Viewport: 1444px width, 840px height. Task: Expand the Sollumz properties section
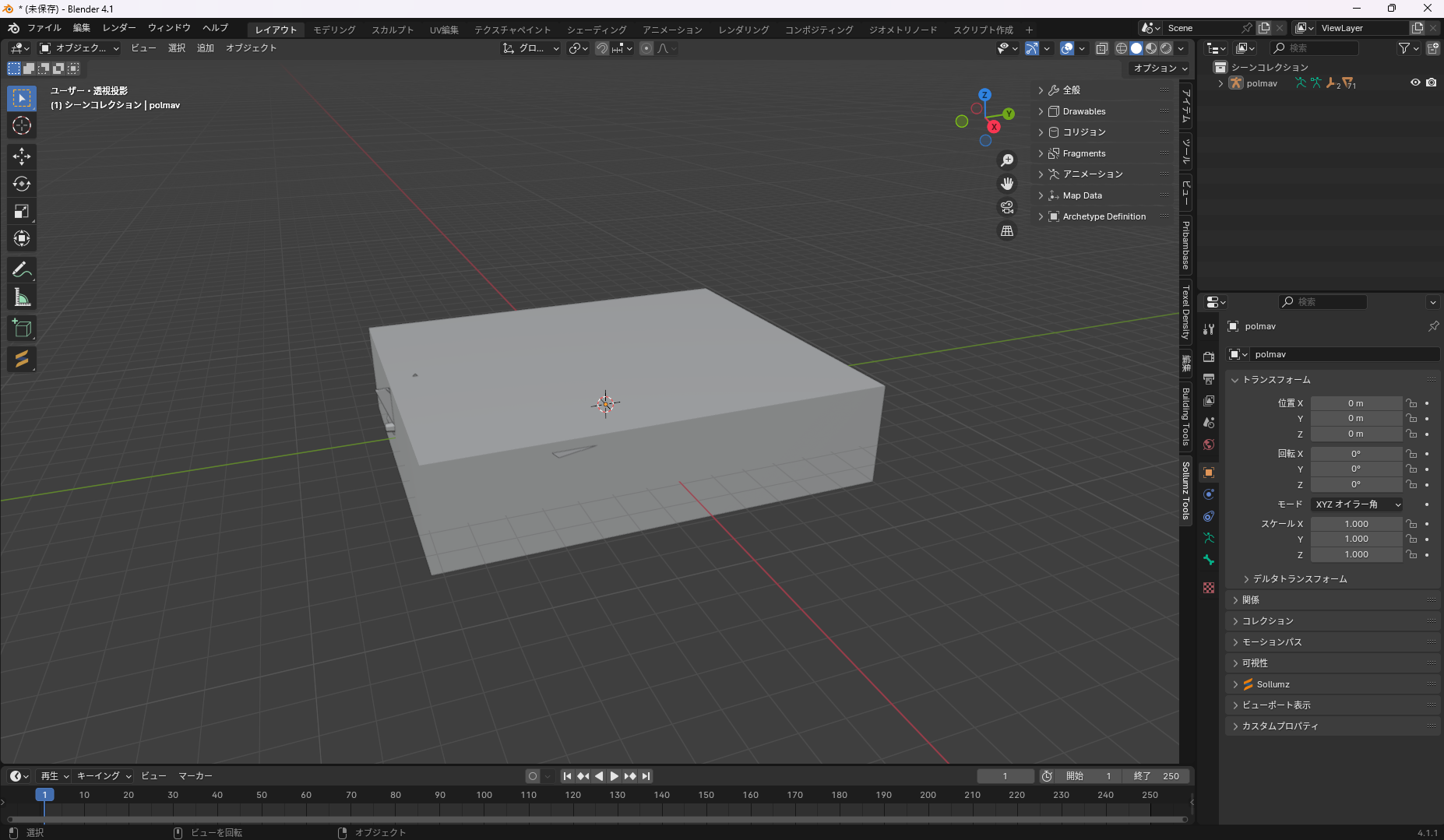(1273, 684)
